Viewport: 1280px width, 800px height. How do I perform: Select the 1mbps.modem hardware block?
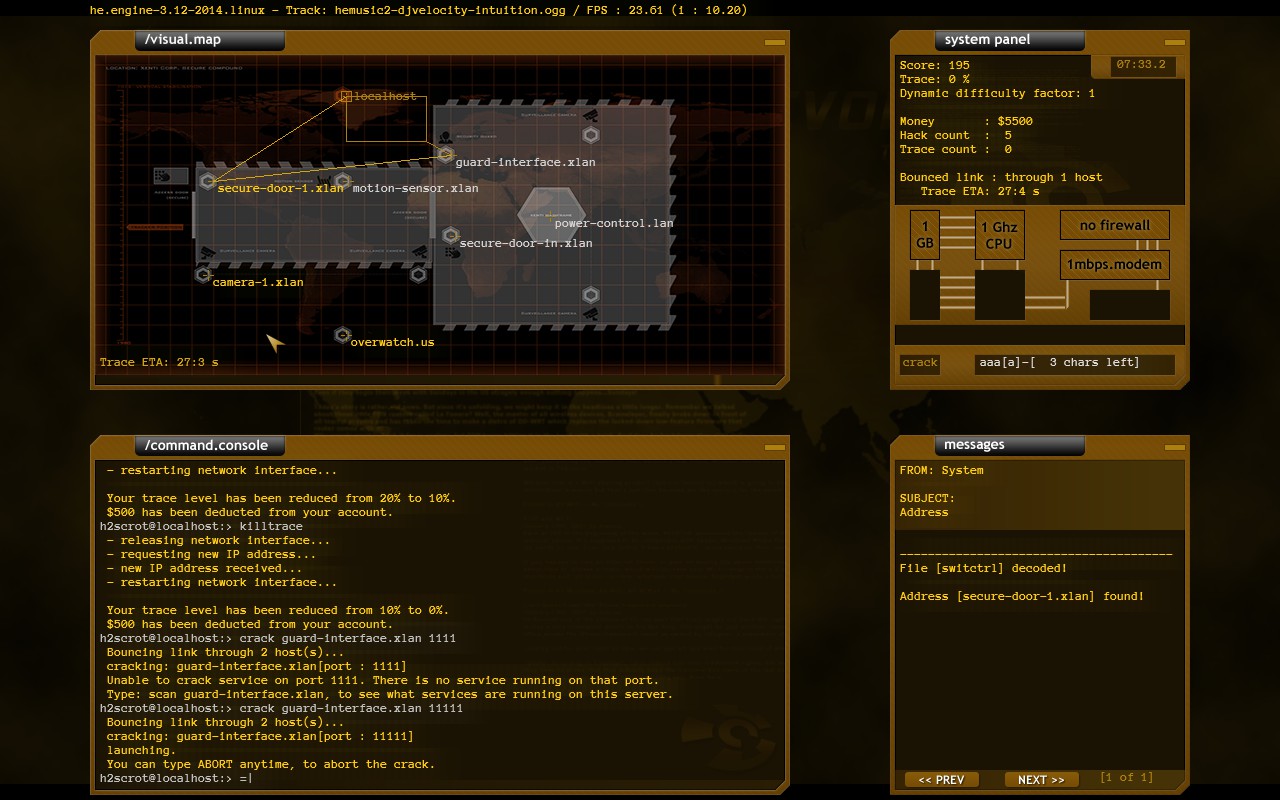pos(1114,265)
